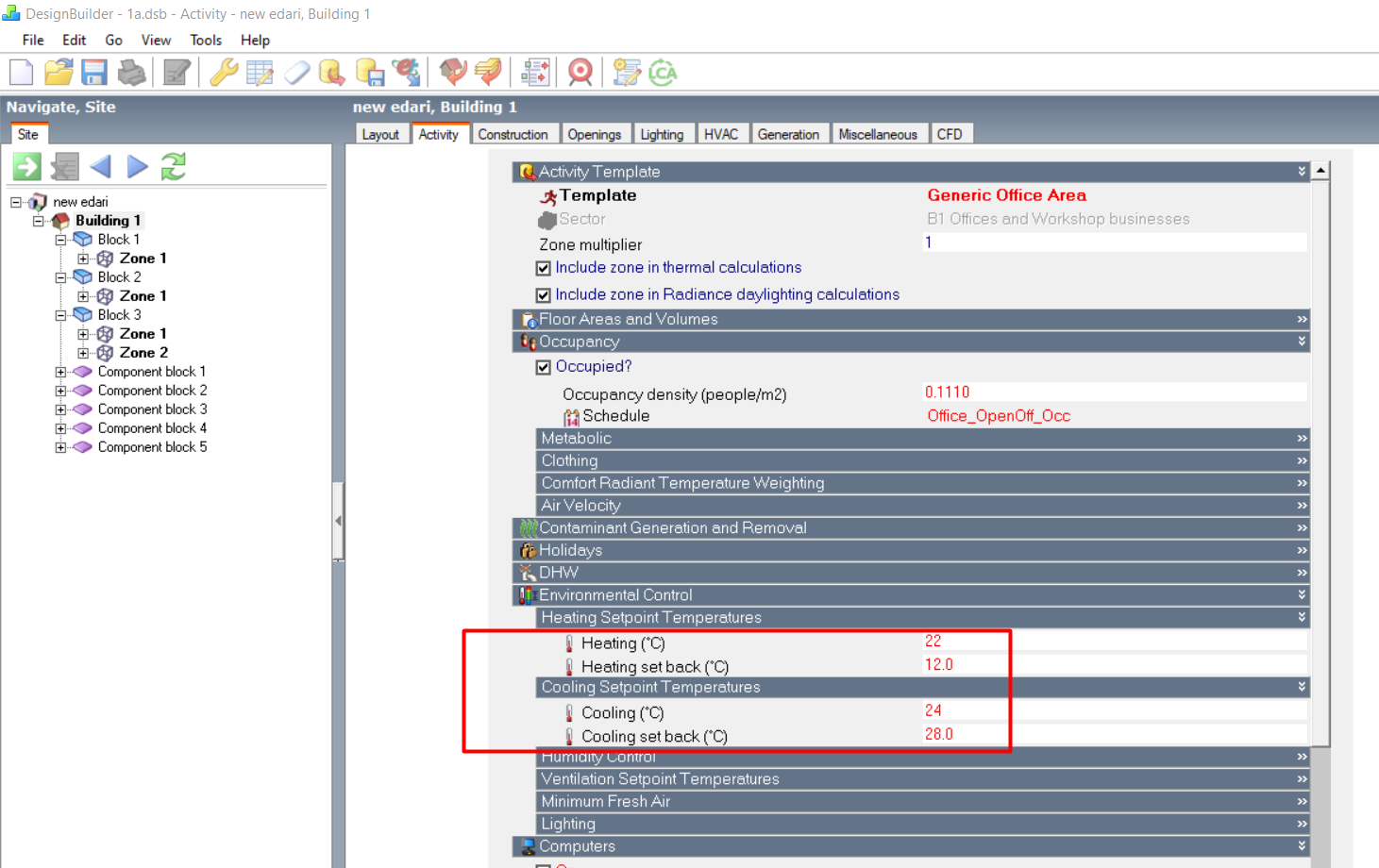Open the yellow wrench options icon

(224, 73)
